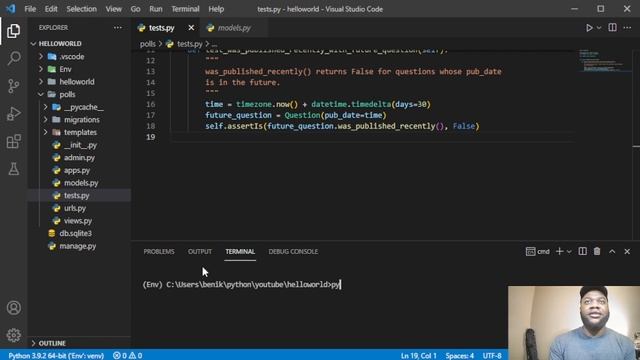
Task: Open urls.py in explorer
Action: coord(75,208)
